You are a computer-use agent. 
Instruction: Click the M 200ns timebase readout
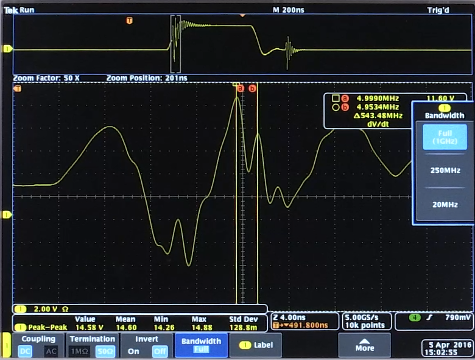point(288,10)
